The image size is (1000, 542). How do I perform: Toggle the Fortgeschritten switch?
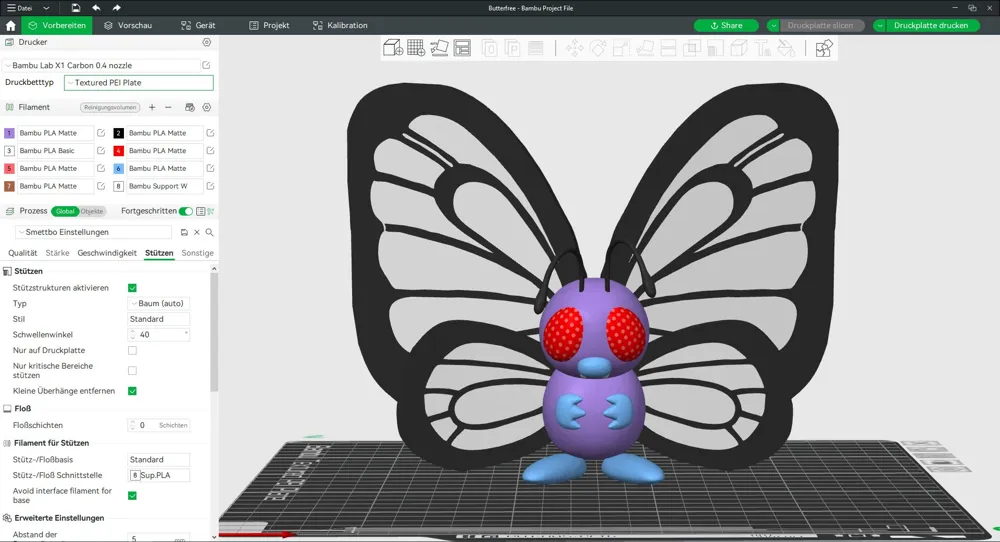click(x=186, y=211)
